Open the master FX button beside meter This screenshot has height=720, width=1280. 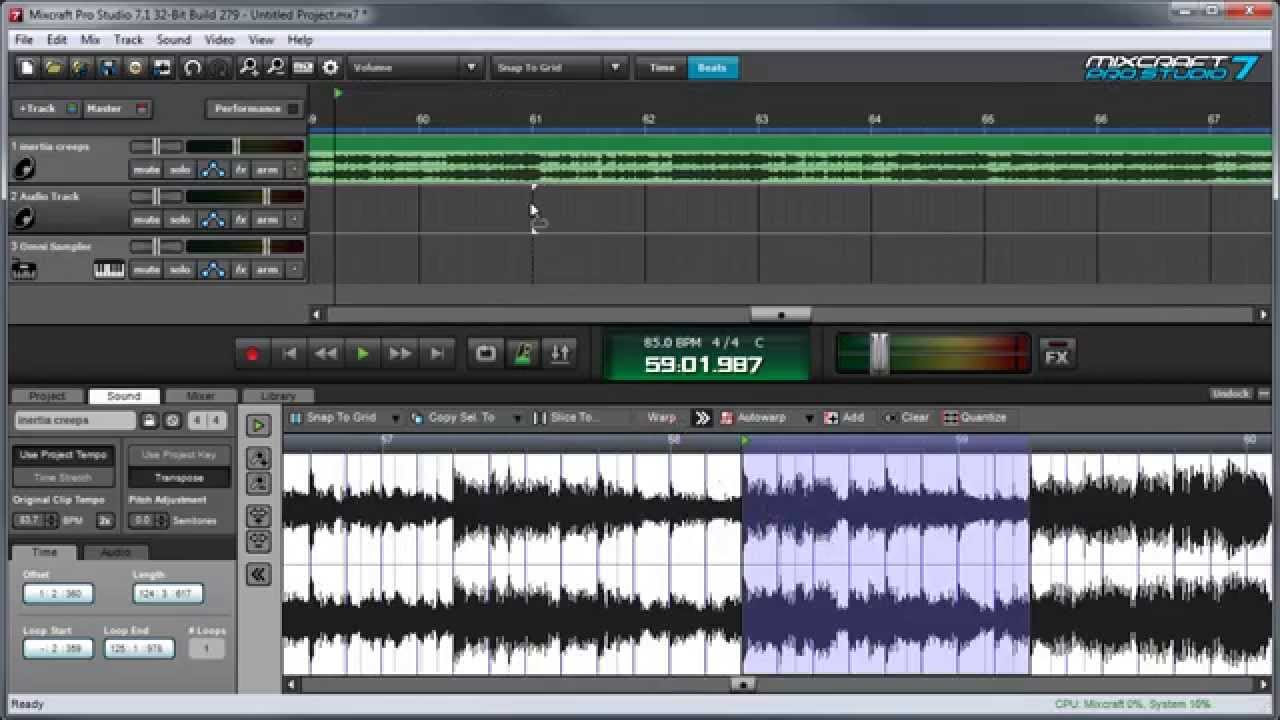click(1056, 354)
